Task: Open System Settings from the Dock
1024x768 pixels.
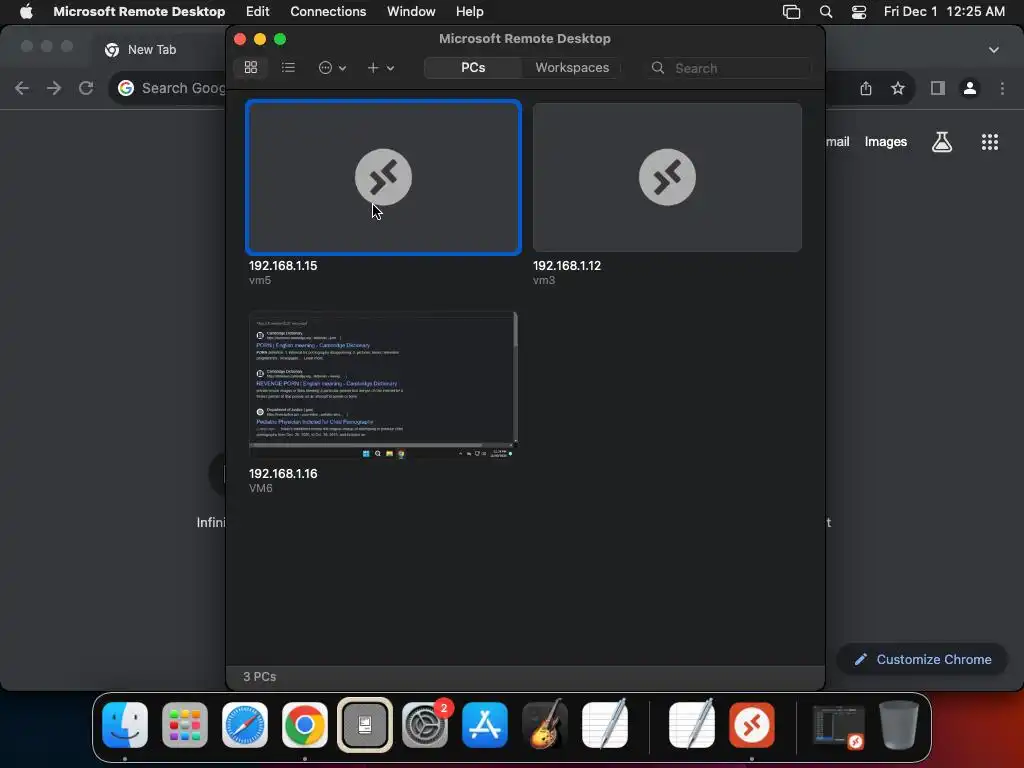Action: pyautogui.click(x=424, y=725)
